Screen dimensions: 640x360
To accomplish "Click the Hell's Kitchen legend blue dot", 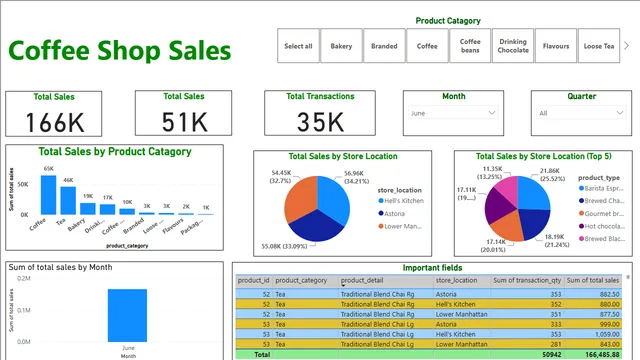I will coord(381,201).
